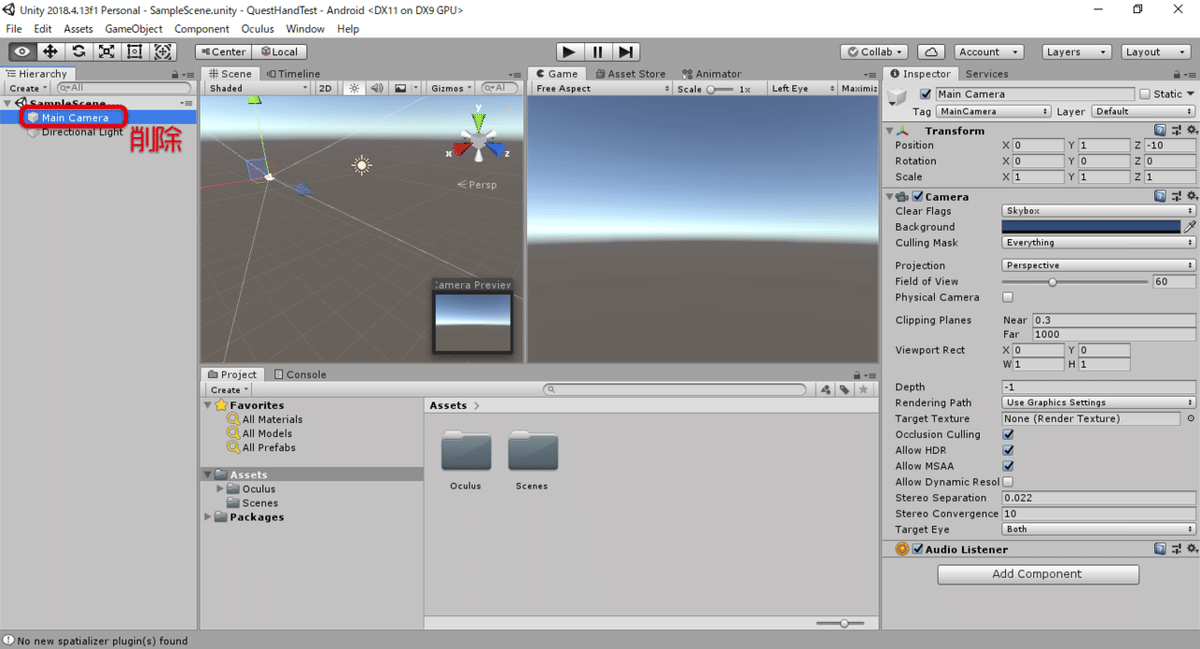Select the Hand tool in the toolbar

(x=22, y=51)
